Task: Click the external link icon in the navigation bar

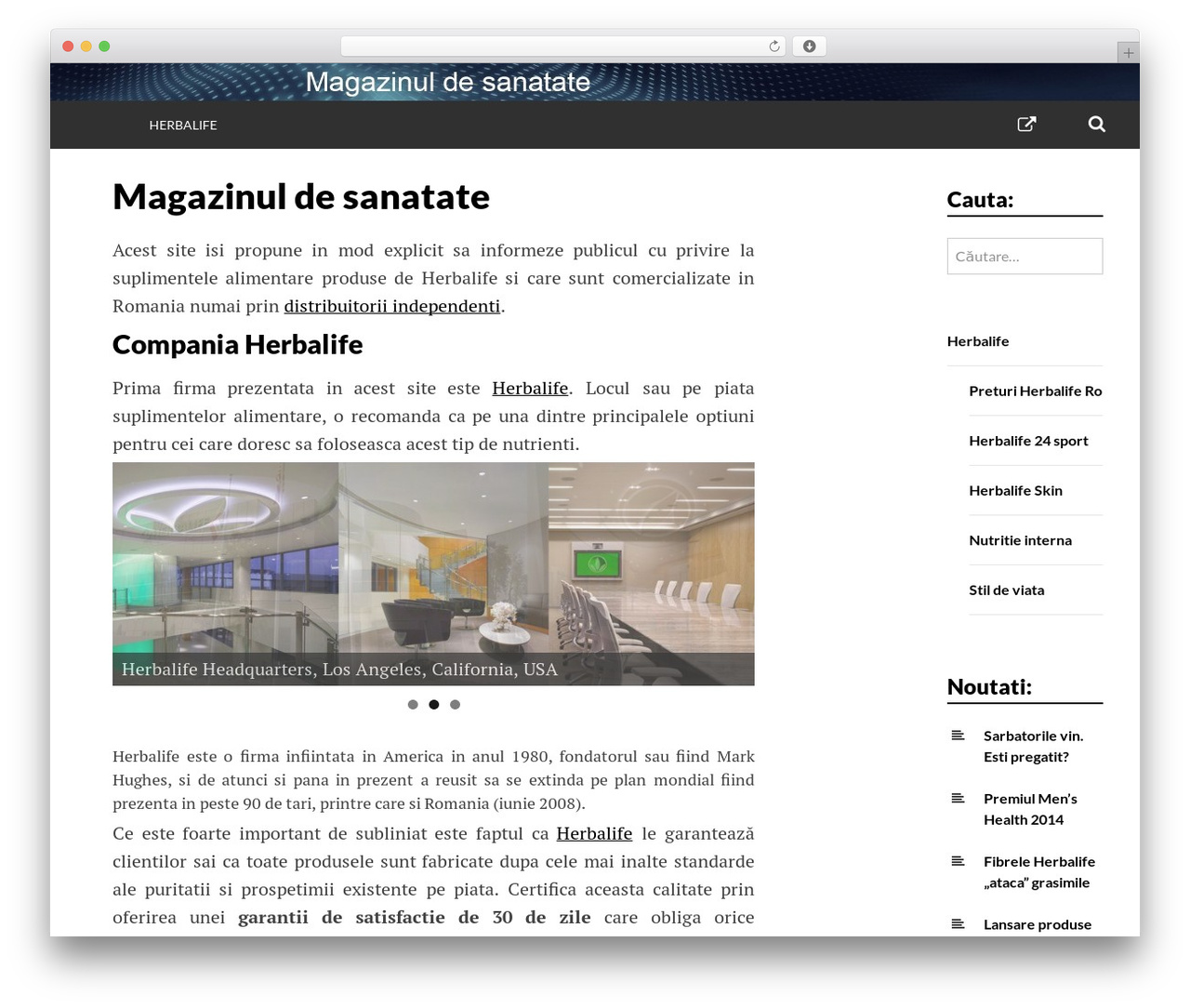Action: (1026, 125)
